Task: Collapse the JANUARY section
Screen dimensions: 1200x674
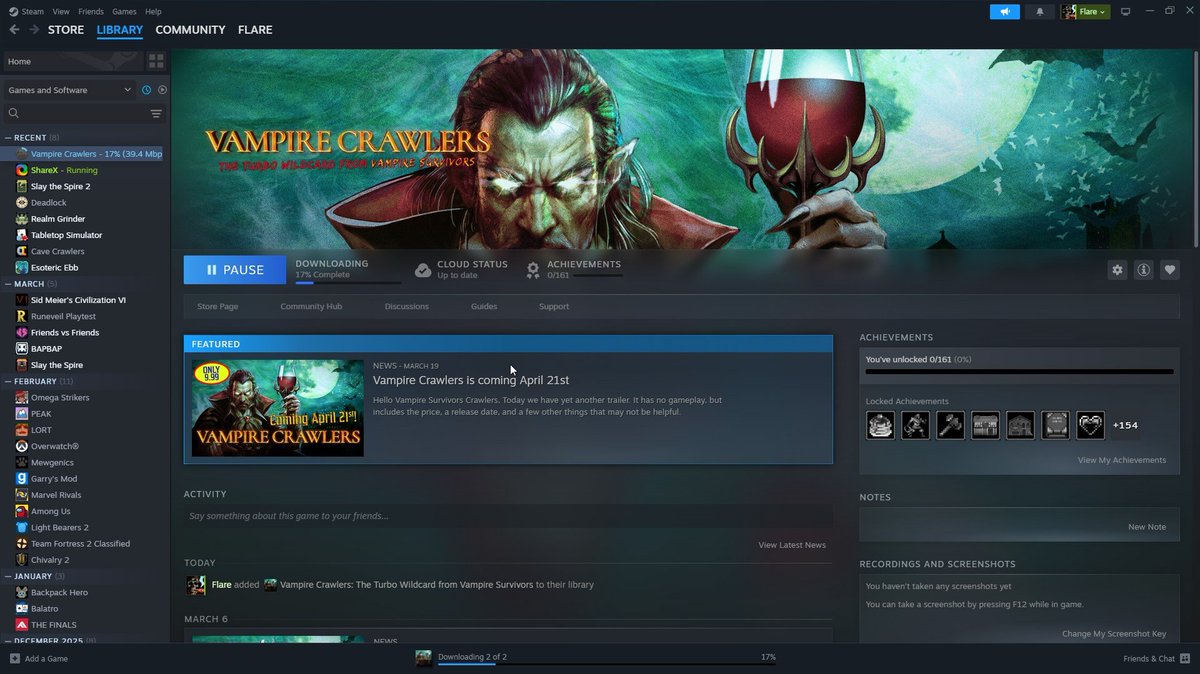Action: pos(8,576)
